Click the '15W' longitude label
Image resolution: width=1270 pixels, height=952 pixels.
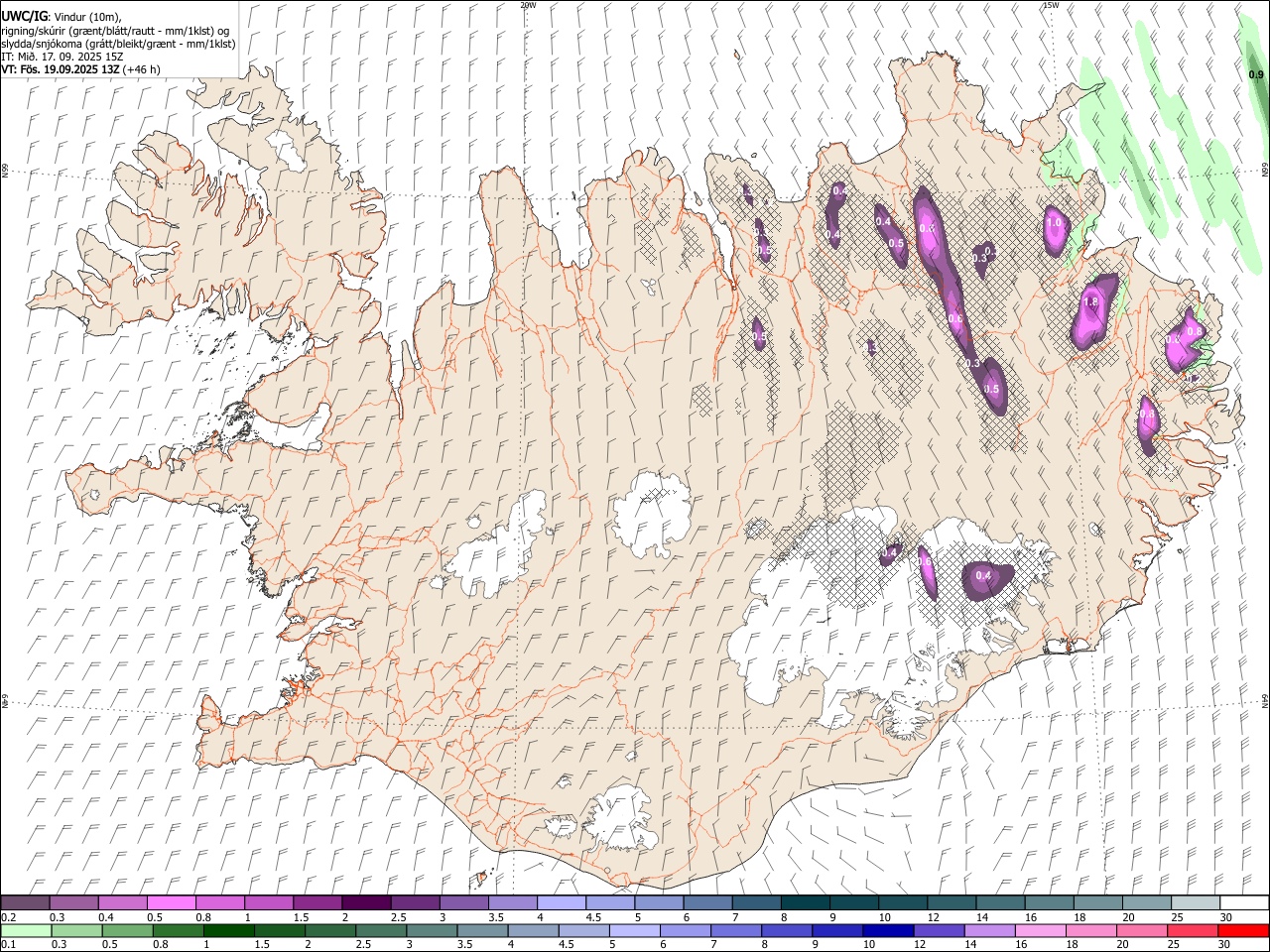1051,5
